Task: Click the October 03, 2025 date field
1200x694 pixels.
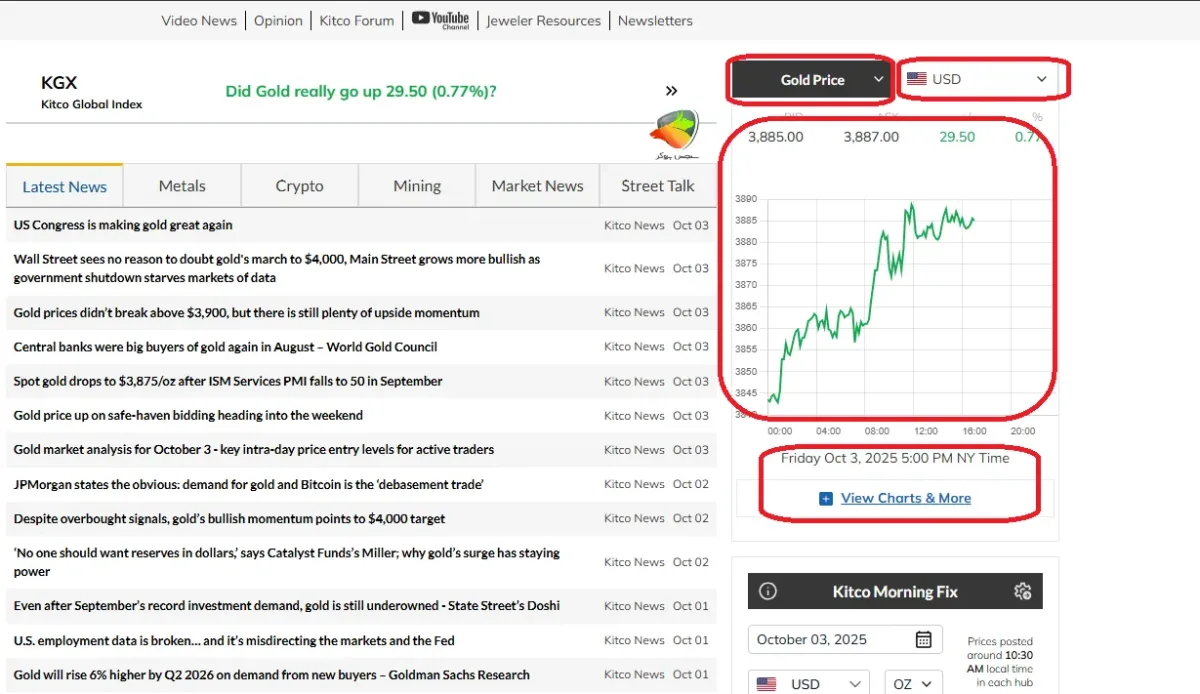Action: pyautogui.click(x=844, y=640)
